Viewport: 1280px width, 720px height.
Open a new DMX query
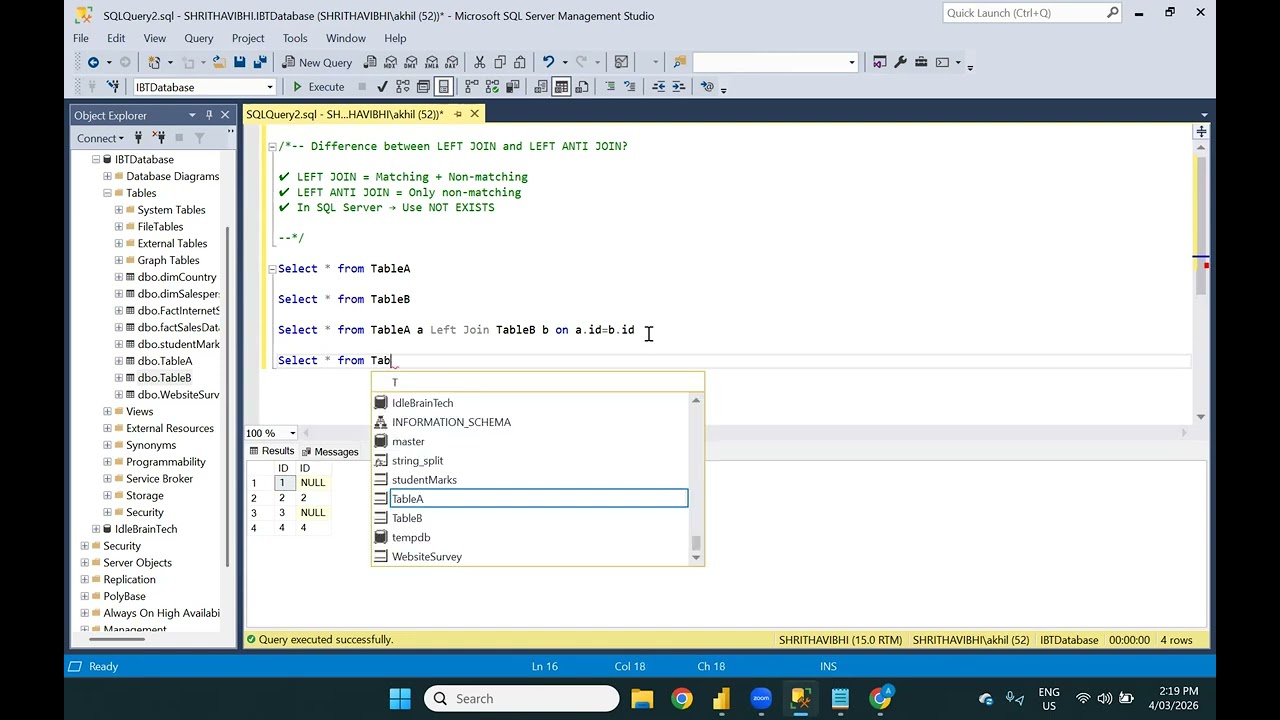[412, 62]
